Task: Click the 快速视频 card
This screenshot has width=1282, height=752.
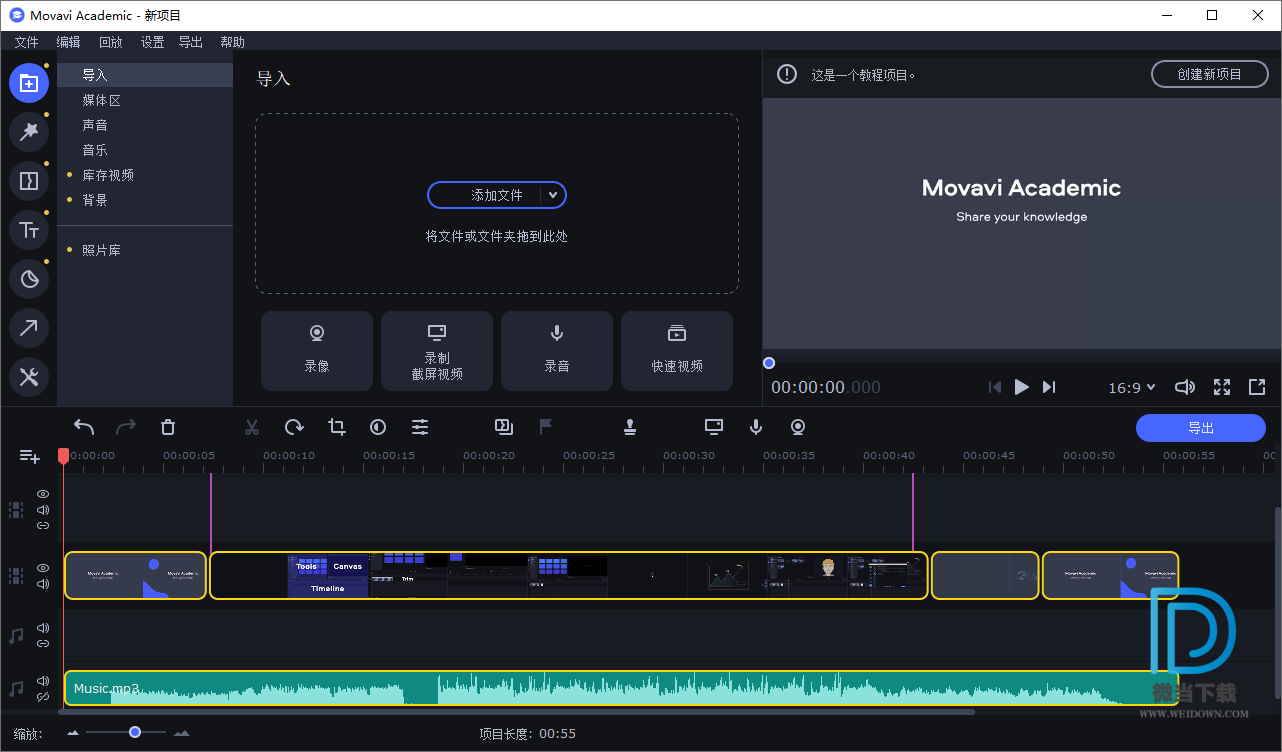Action: [677, 351]
